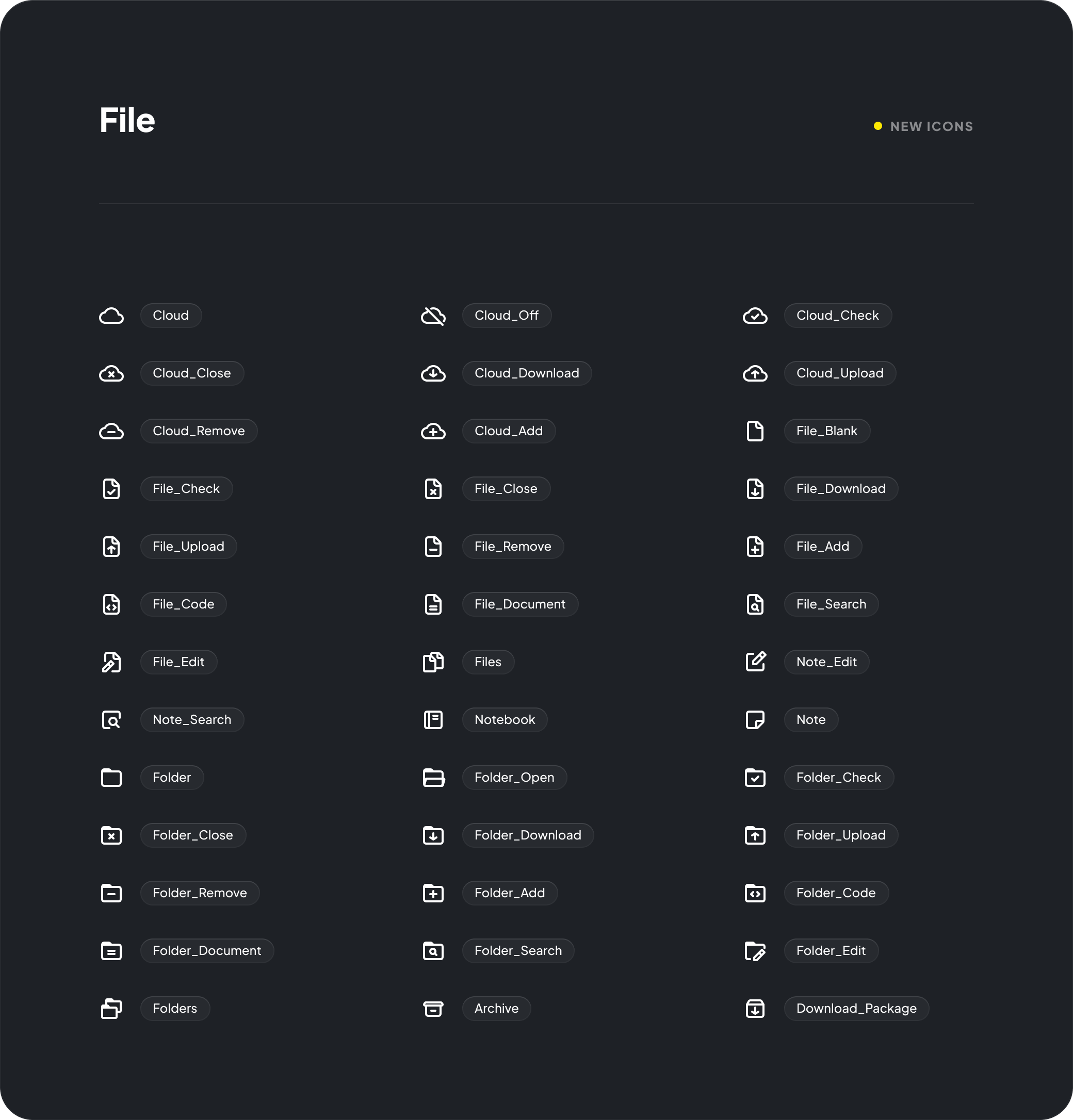Select the Note_Edit pencil icon
This screenshot has width=1073, height=1120.
click(x=755, y=662)
